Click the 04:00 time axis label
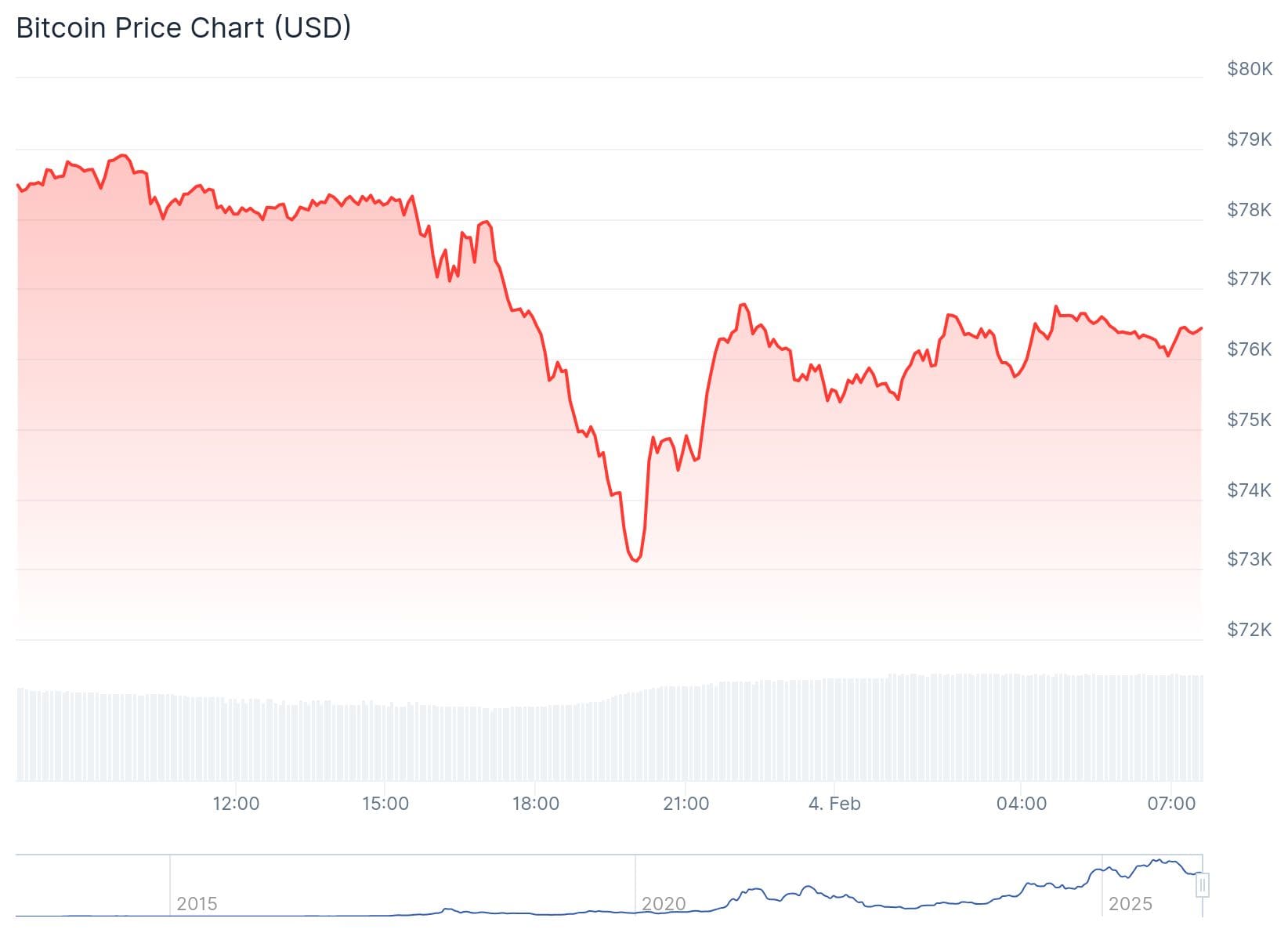The height and width of the screenshot is (940, 1288). 1022,804
